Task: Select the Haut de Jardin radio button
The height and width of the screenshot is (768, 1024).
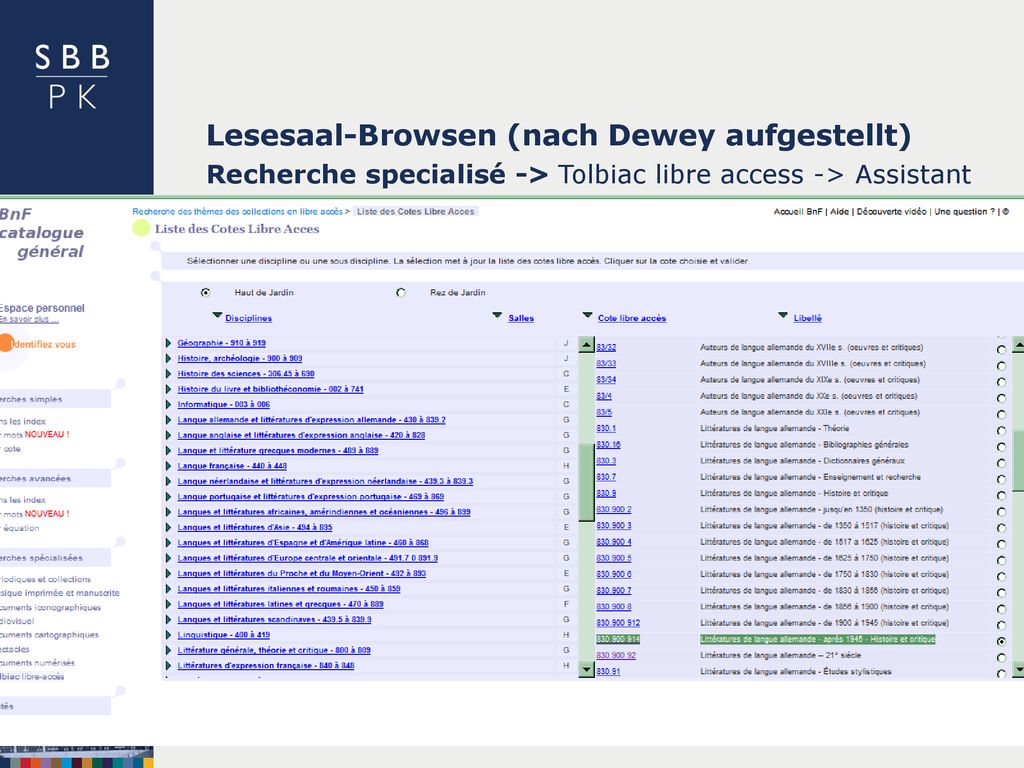Action: 206,293
